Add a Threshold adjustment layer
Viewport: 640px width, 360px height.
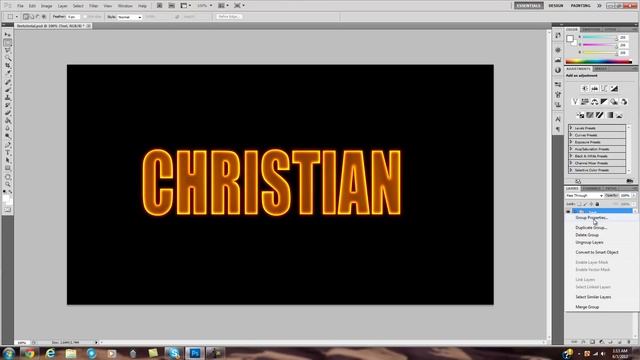pyautogui.click(x=600, y=115)
